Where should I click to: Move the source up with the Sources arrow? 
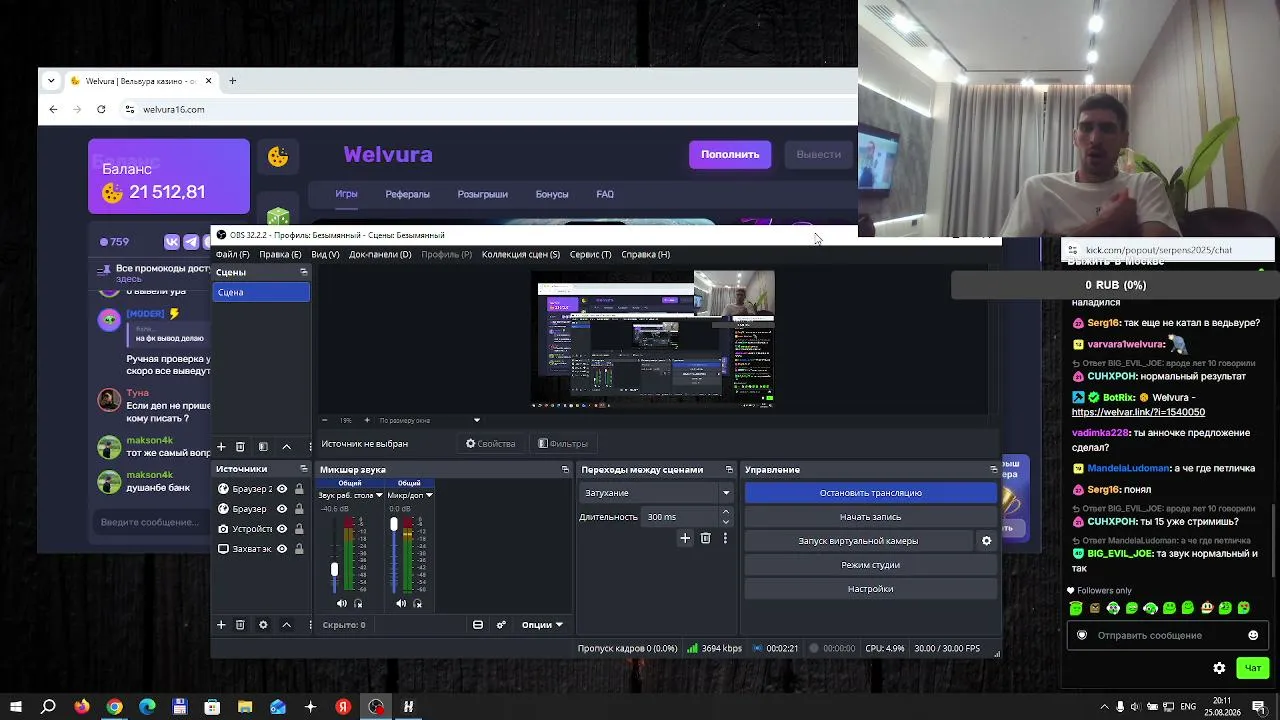point(286,625)
